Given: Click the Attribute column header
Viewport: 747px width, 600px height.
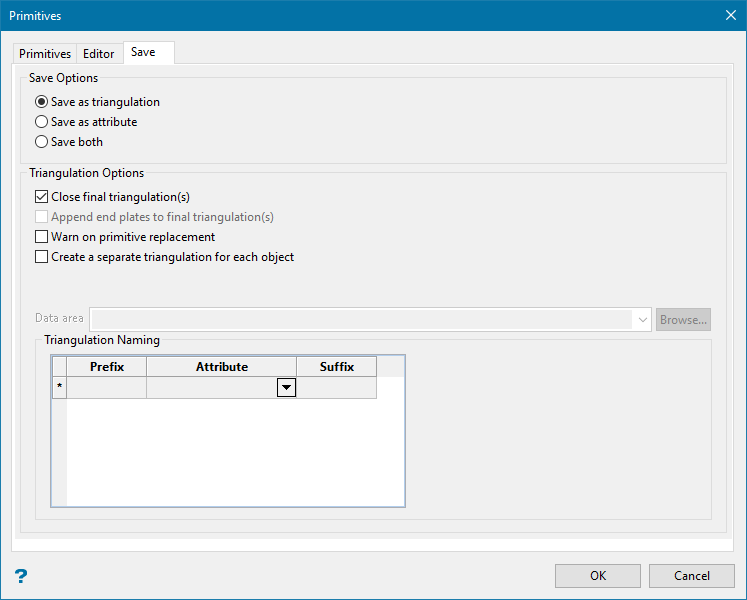Looking at the screenshot, I should (x=222, y=366).
